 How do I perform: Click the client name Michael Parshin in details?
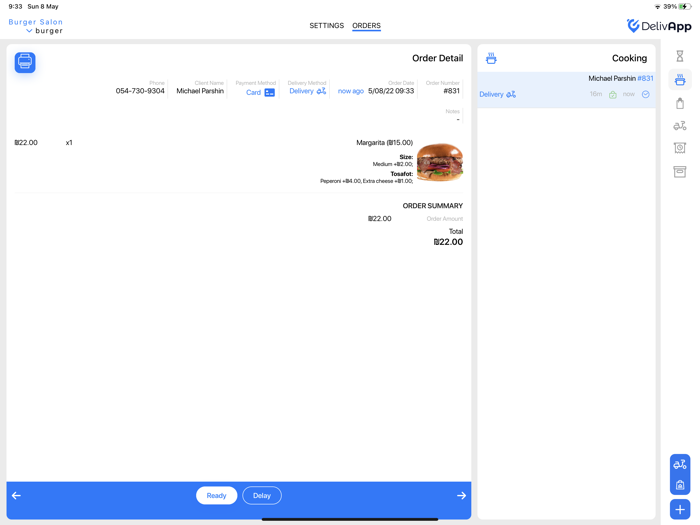click(x=200, y=91)
